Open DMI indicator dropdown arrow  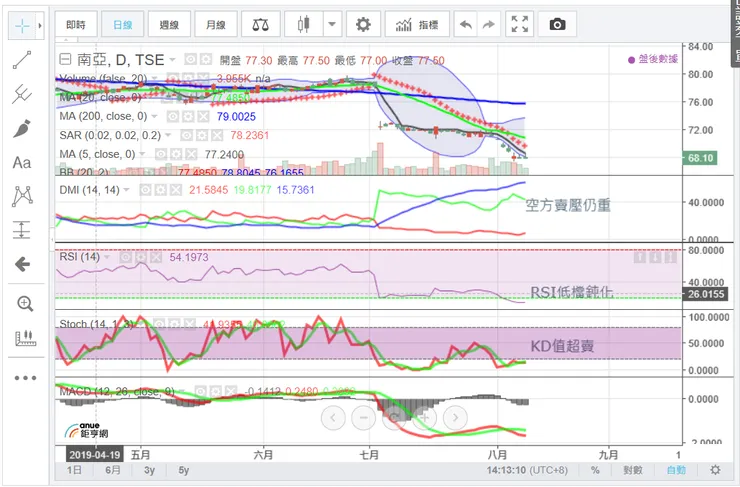tap(126, 190)
